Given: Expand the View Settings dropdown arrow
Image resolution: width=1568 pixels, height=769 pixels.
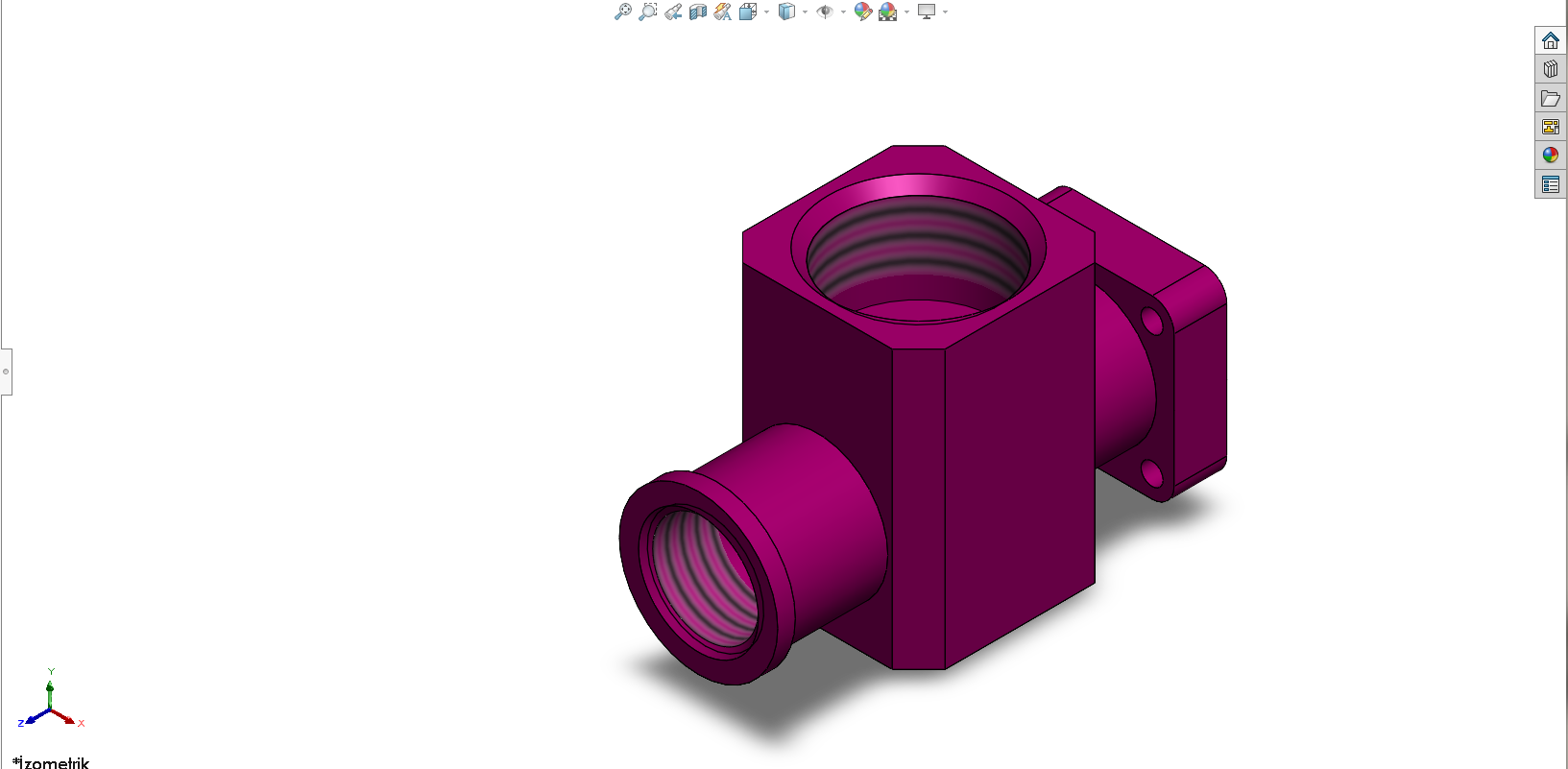Looking at the screenshot, I should tap(946, 12).
